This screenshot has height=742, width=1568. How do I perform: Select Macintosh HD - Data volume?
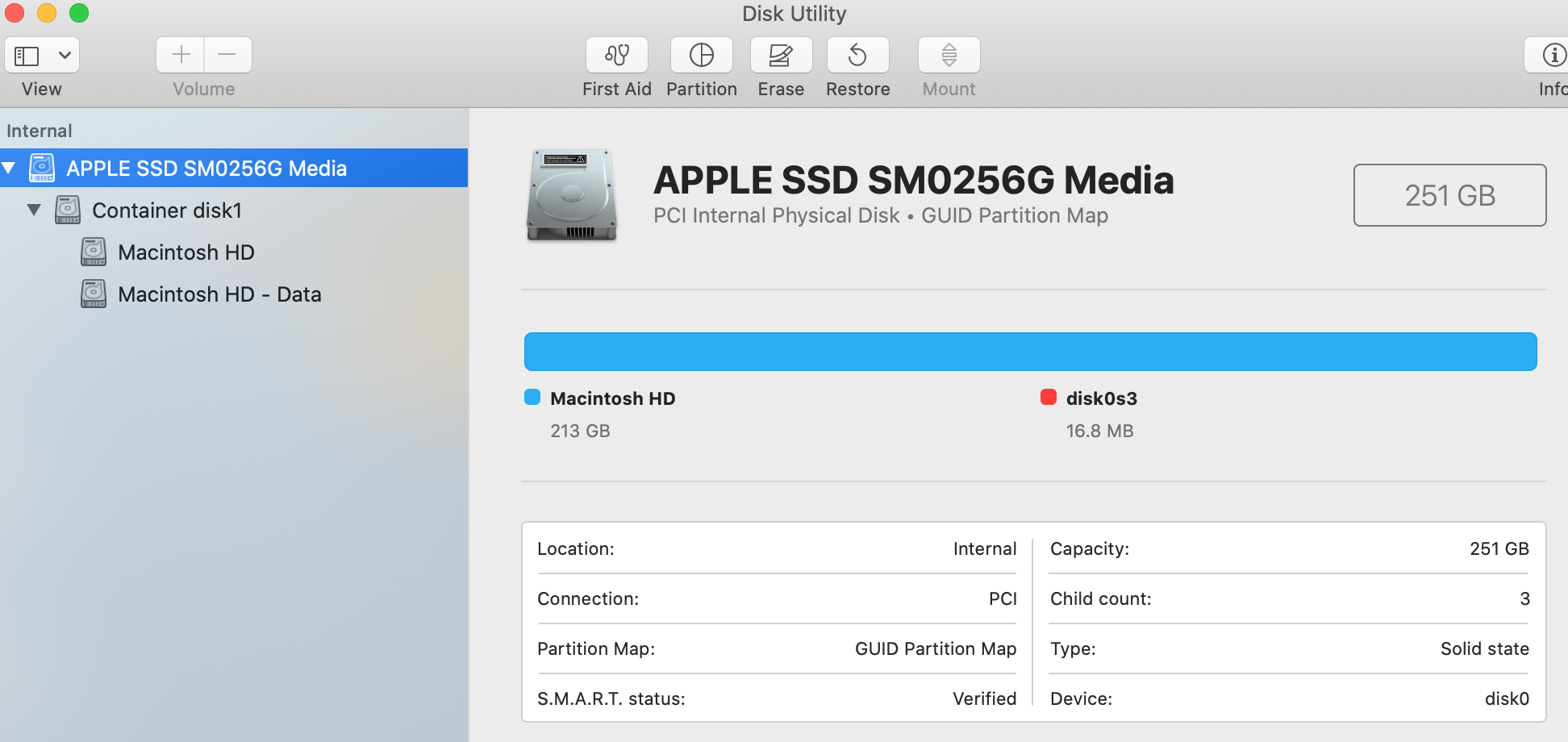pos(234,294)
